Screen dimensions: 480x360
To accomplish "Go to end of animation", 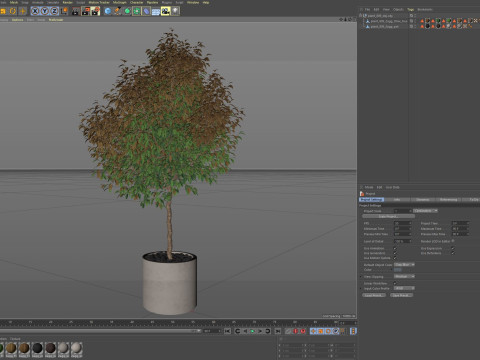I will pyautogui.click(x=278, y=331).
